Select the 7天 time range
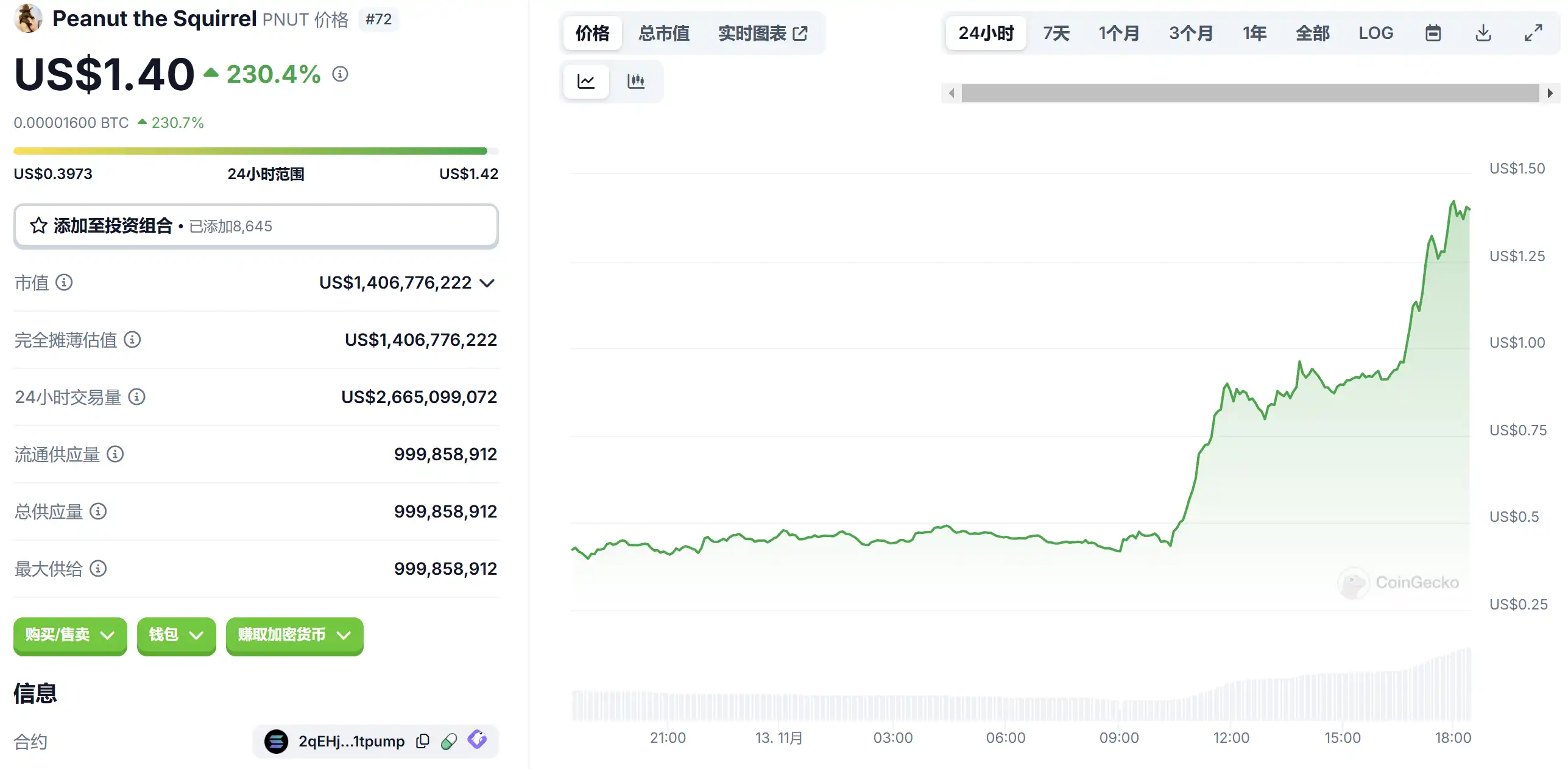 pos(1056,33)
